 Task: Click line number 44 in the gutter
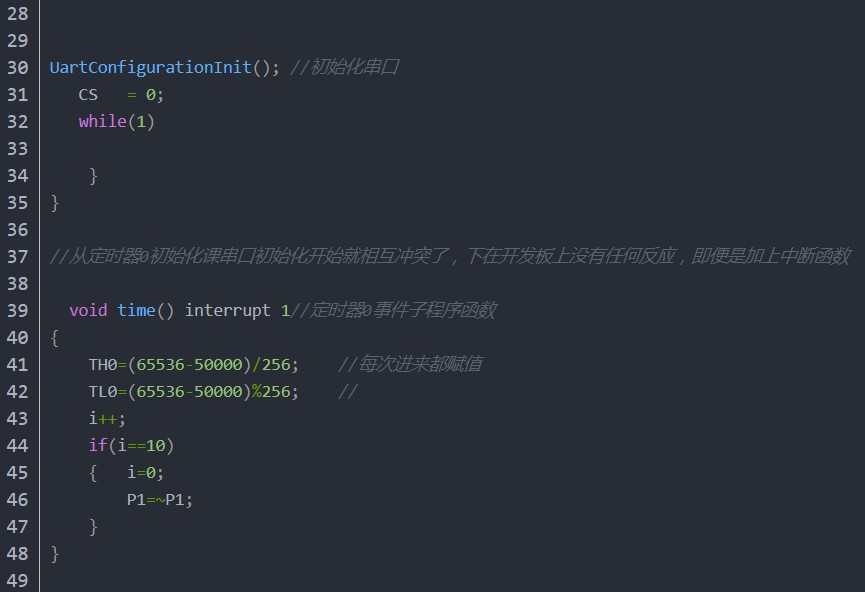18,445
